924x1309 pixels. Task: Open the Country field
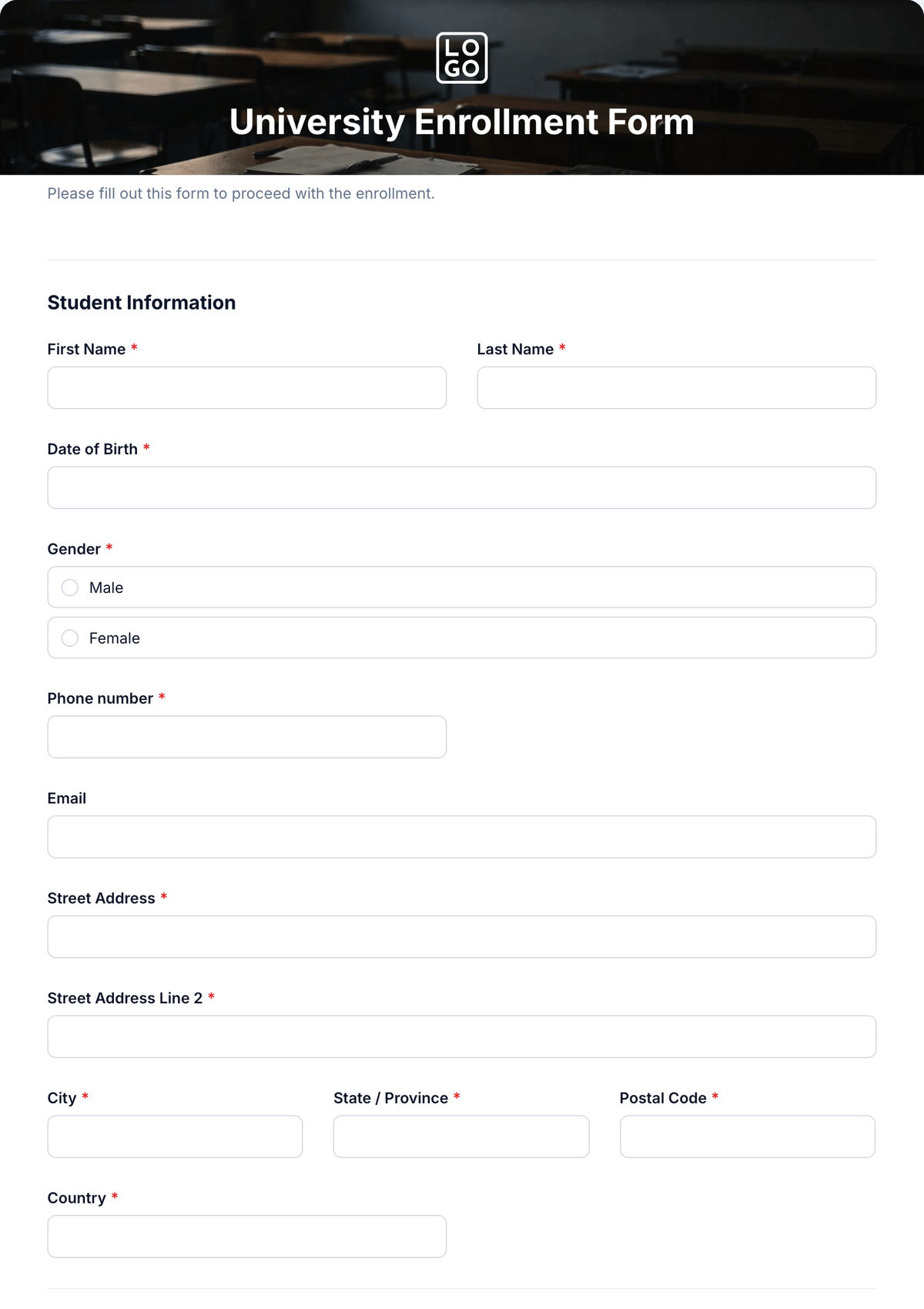coord(247,1237)
